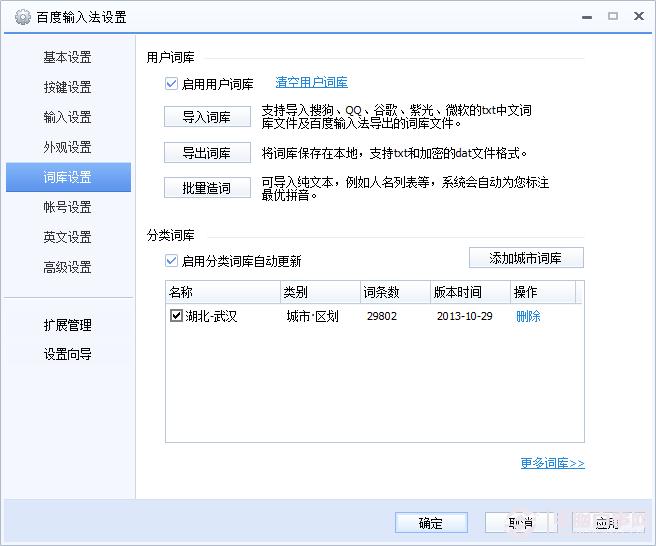The image size is (656, 546).
Task: Sort by 名称 column header
Action: pos(223,292)
